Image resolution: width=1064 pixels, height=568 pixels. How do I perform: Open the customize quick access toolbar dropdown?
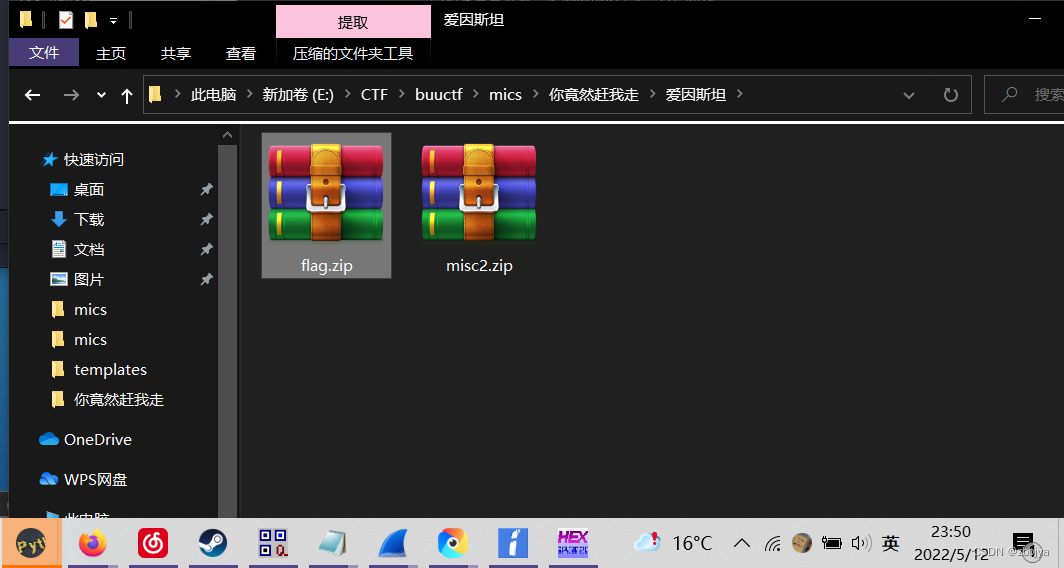click(113, 21)
